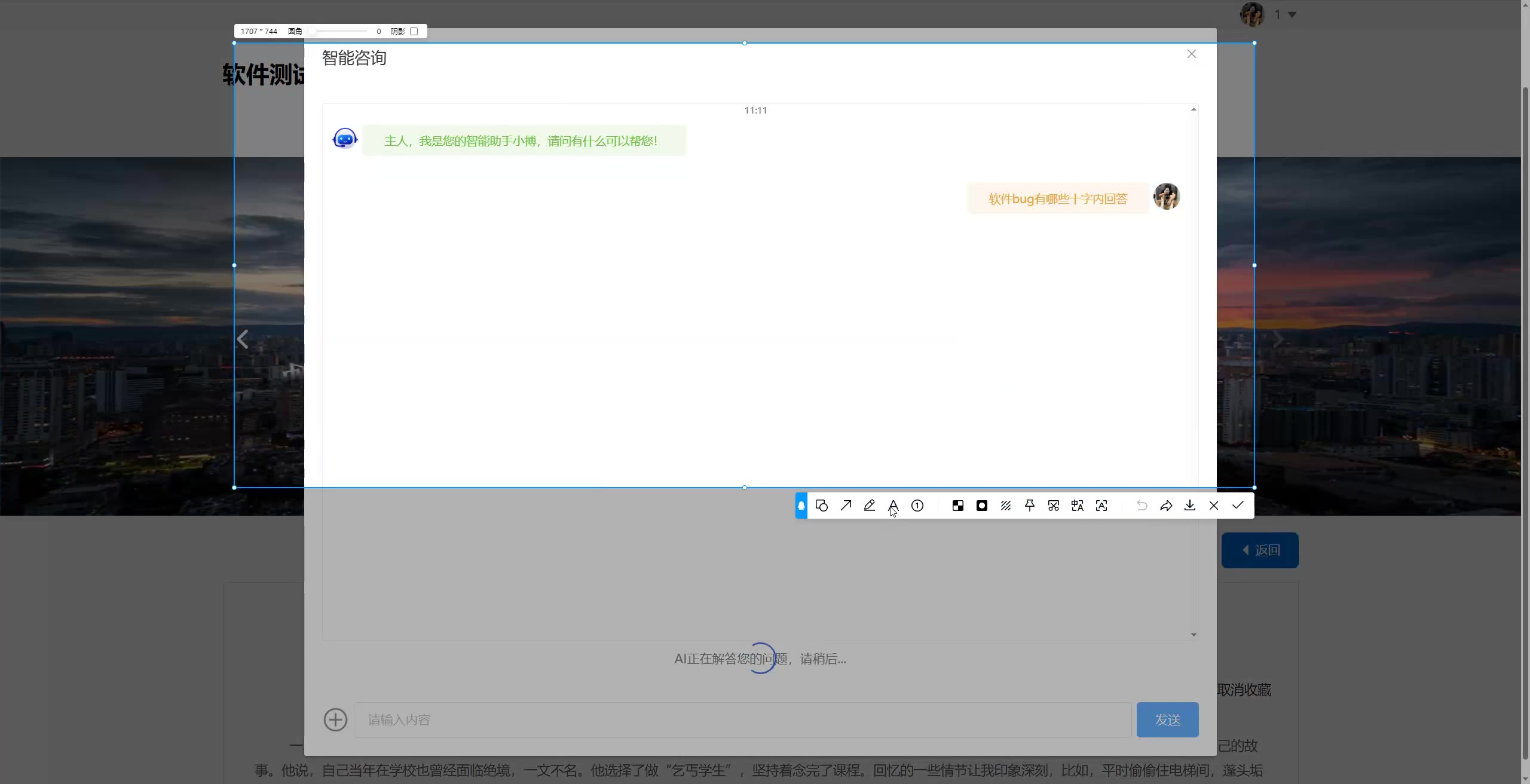Pick the pencil drawing tool
Image resolution: width=1530 pixels, height=784 pixels.
tap(870, 506)
